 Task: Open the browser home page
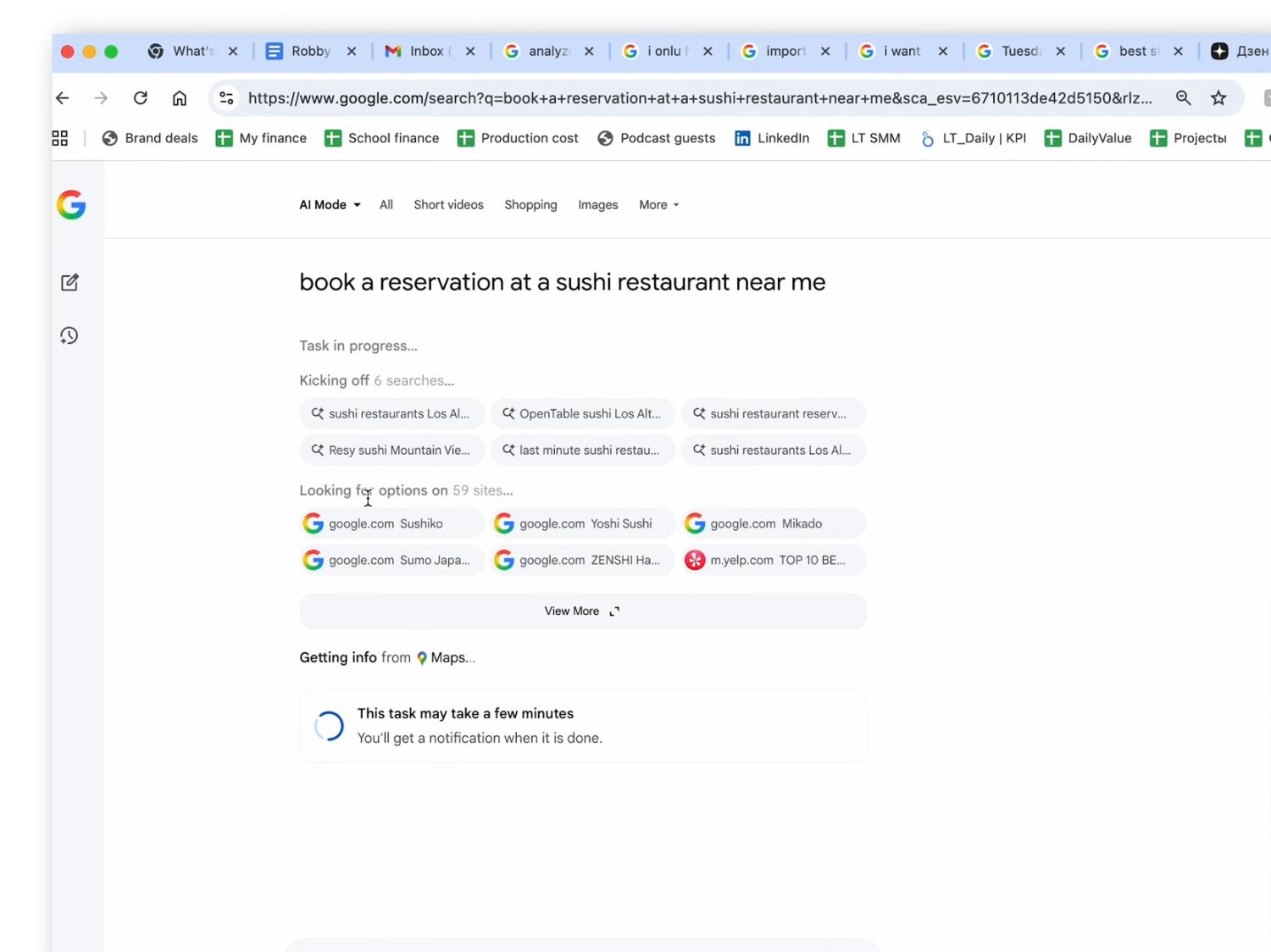(x=180, y=97)
